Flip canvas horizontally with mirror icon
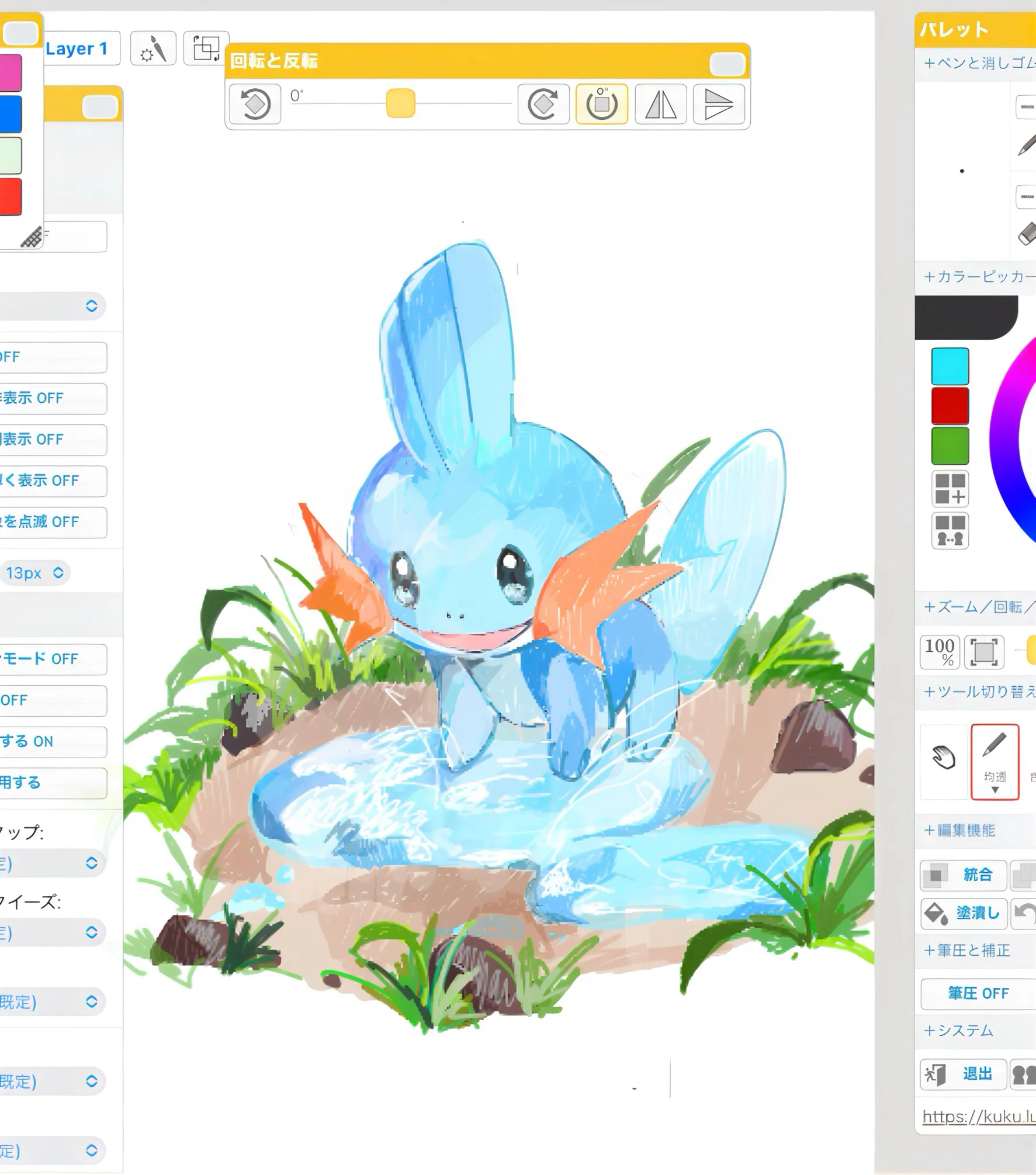 pos(661,104)
